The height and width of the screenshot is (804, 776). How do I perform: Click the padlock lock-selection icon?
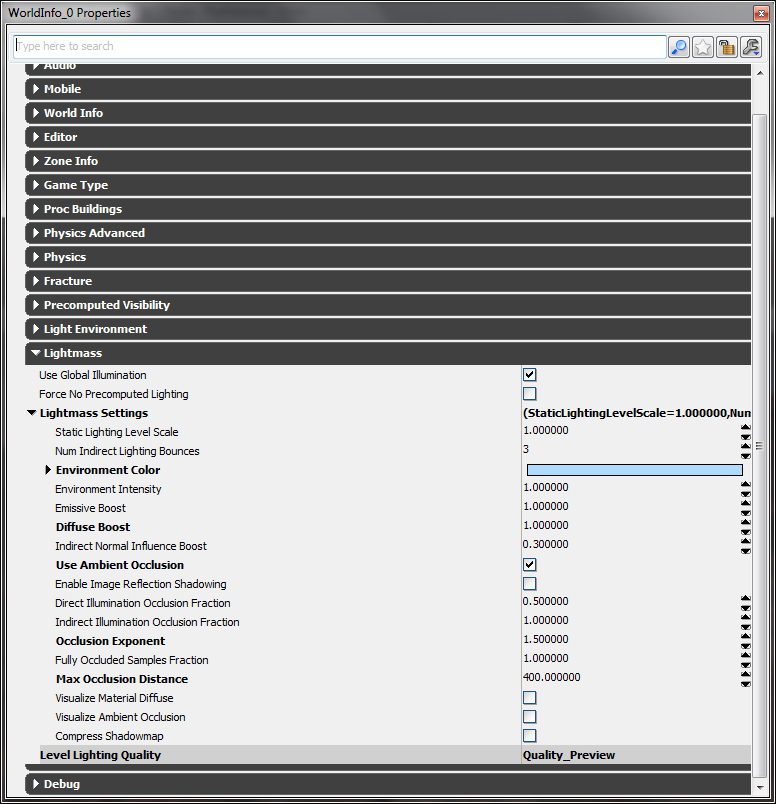click(x=727, y=47)
